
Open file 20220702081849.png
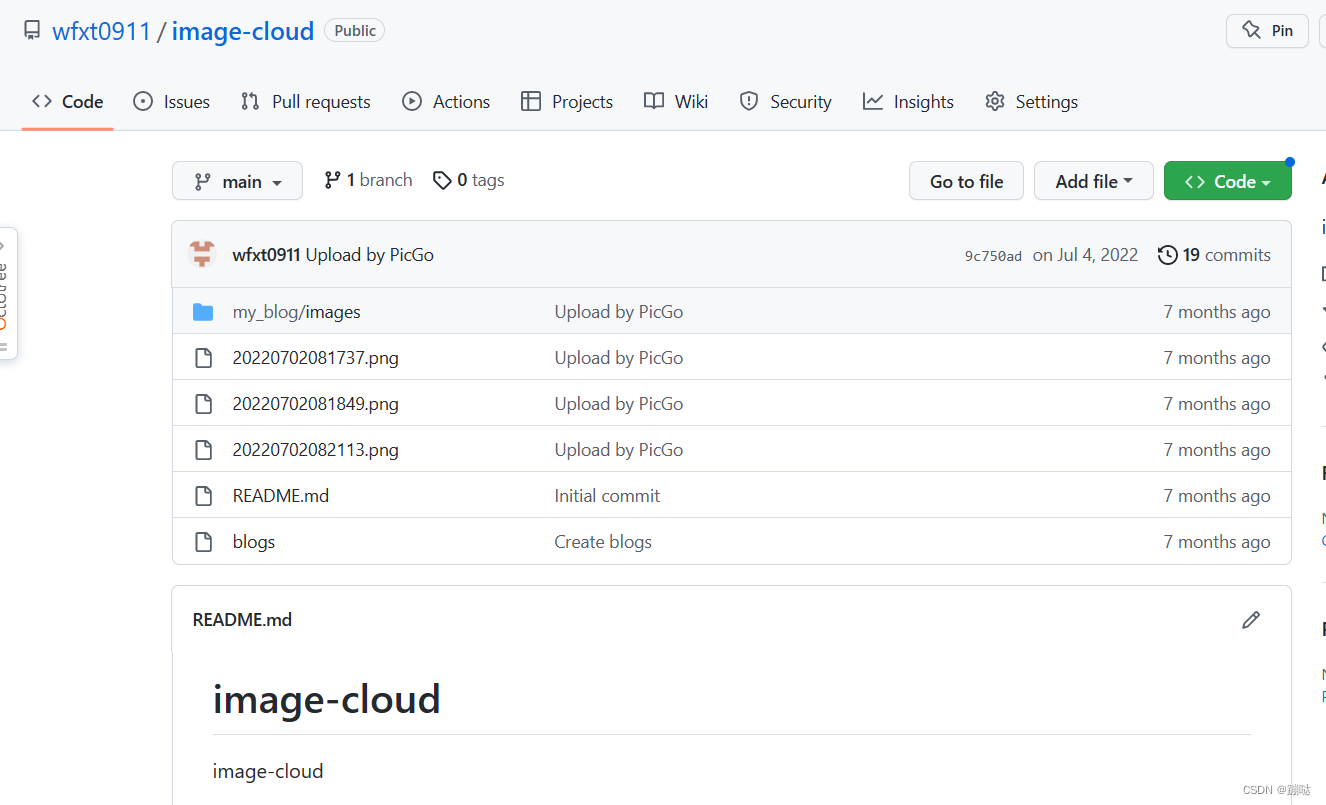point(315,404)
